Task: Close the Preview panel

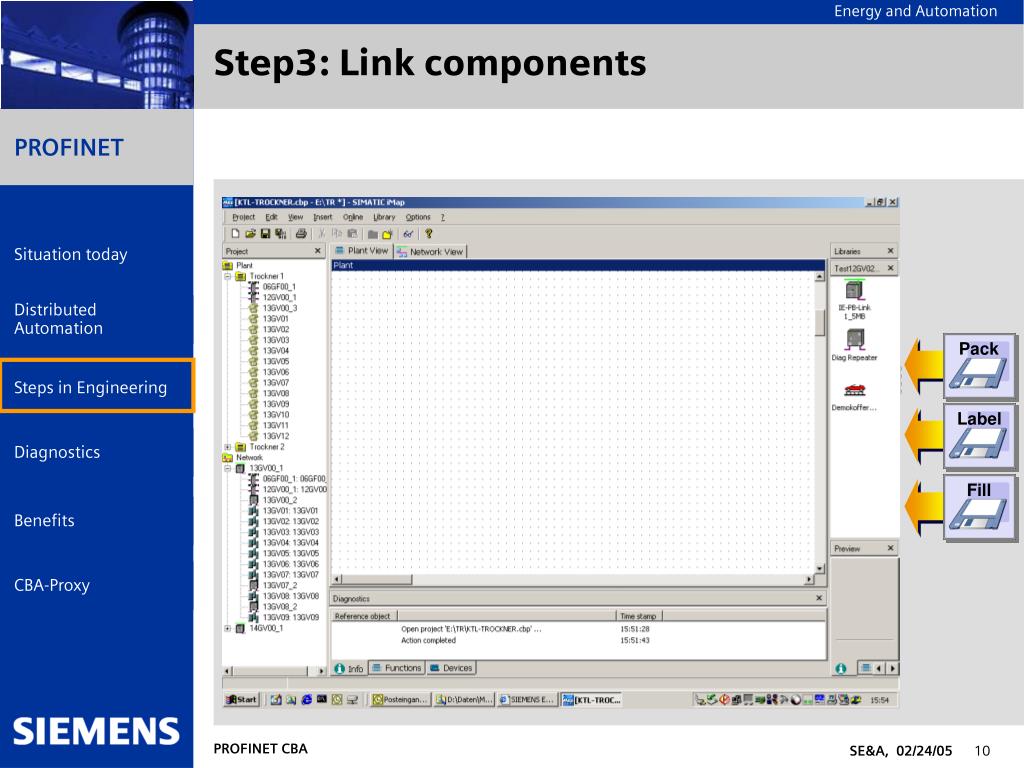Action: (x=891, y=548)
